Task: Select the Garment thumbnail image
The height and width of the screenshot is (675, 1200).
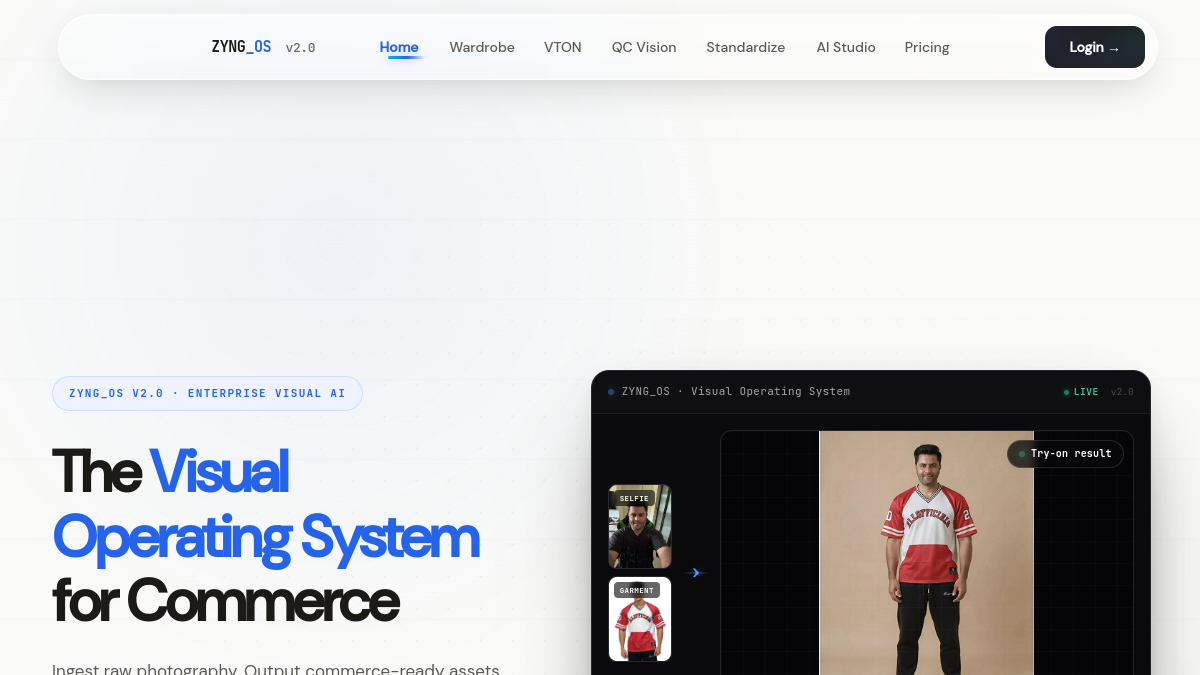Action: point(640,619)
